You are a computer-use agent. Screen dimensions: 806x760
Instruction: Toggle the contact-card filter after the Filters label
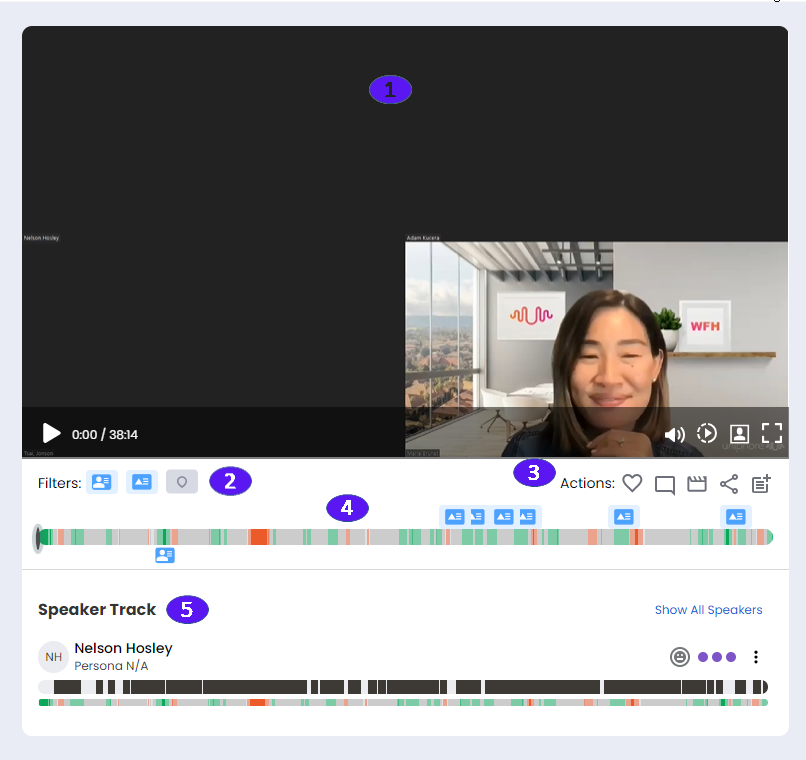(x=101, y=482)
